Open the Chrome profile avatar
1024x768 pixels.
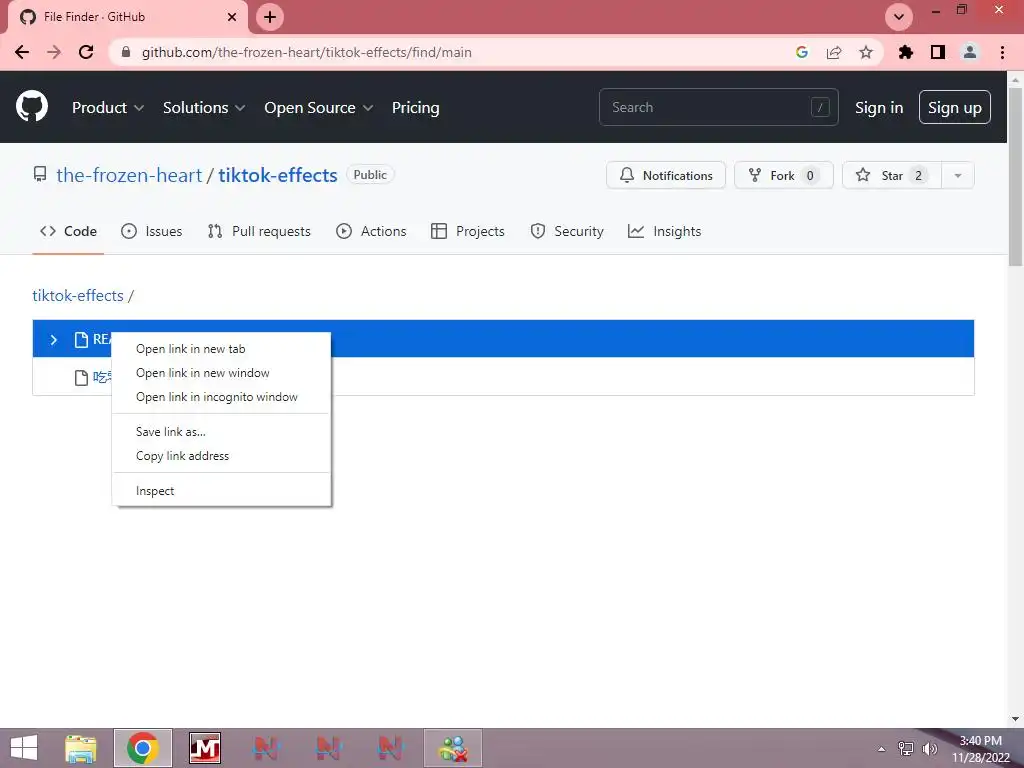click(x=970, y=52)
